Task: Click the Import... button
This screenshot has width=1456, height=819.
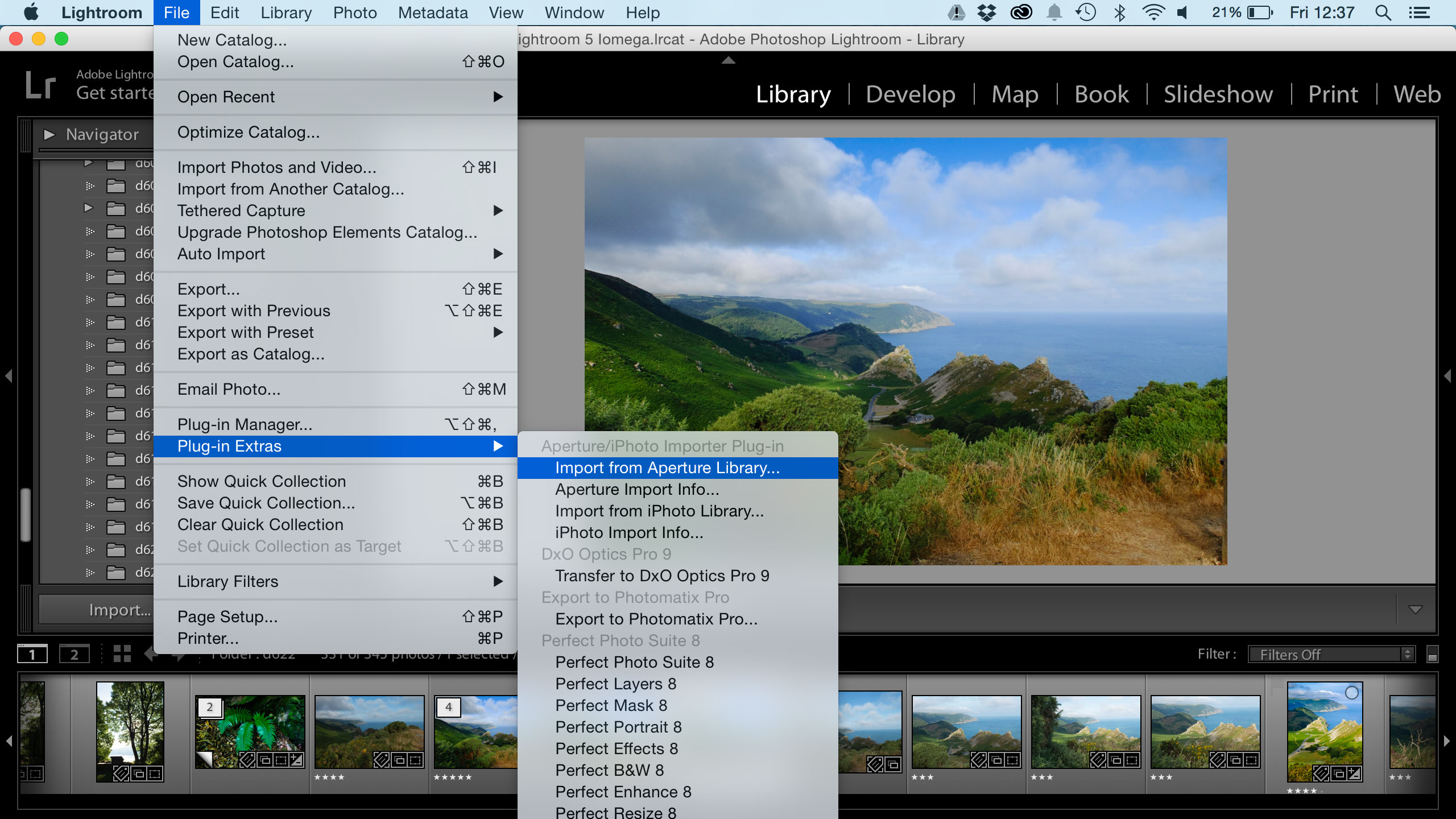Action: click(x=97, y=610)
